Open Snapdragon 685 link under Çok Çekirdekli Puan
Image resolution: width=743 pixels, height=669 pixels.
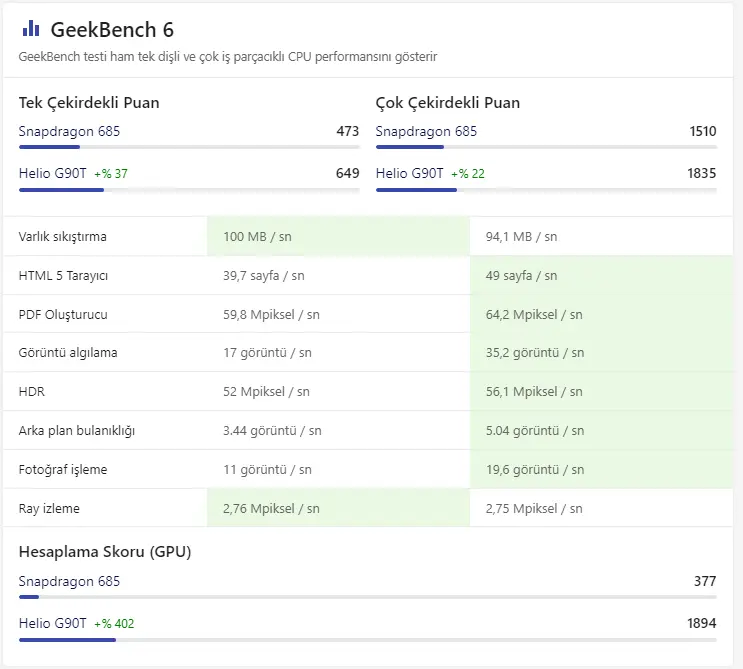click(426, 131)
